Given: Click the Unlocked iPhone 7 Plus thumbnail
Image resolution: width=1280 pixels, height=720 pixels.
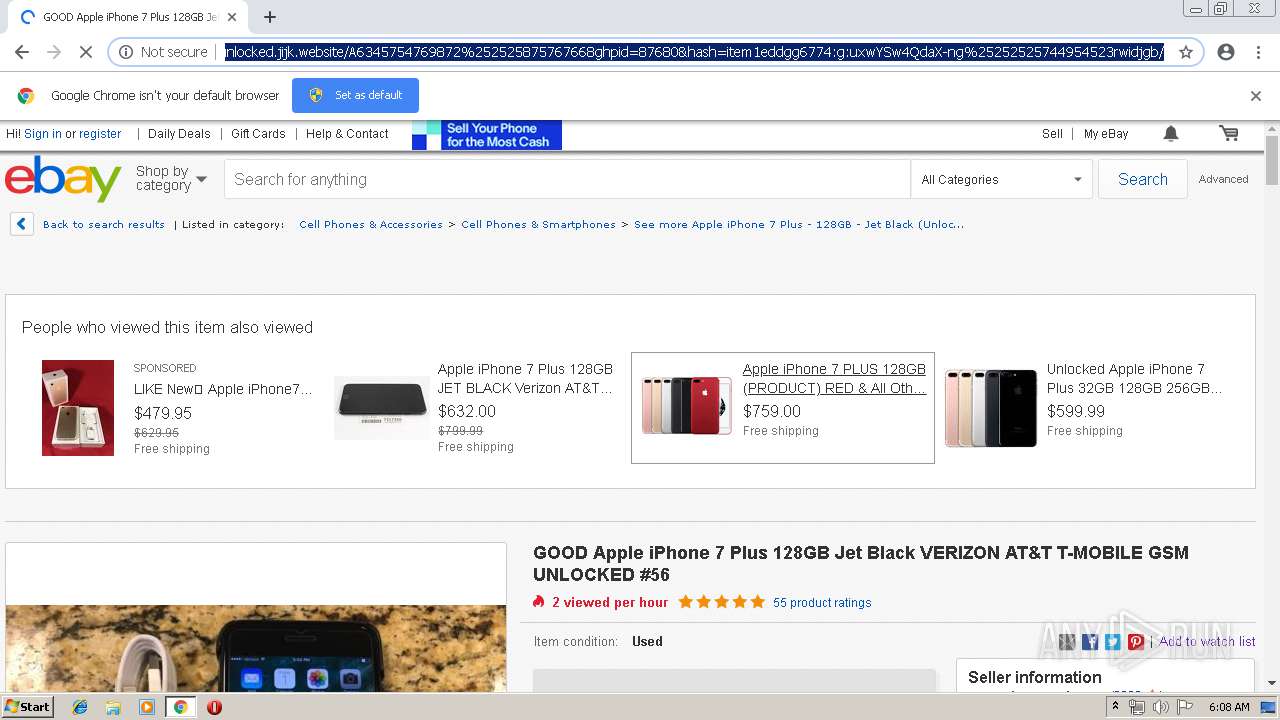Looking at the screenshot, I should (x=991, y=408).
